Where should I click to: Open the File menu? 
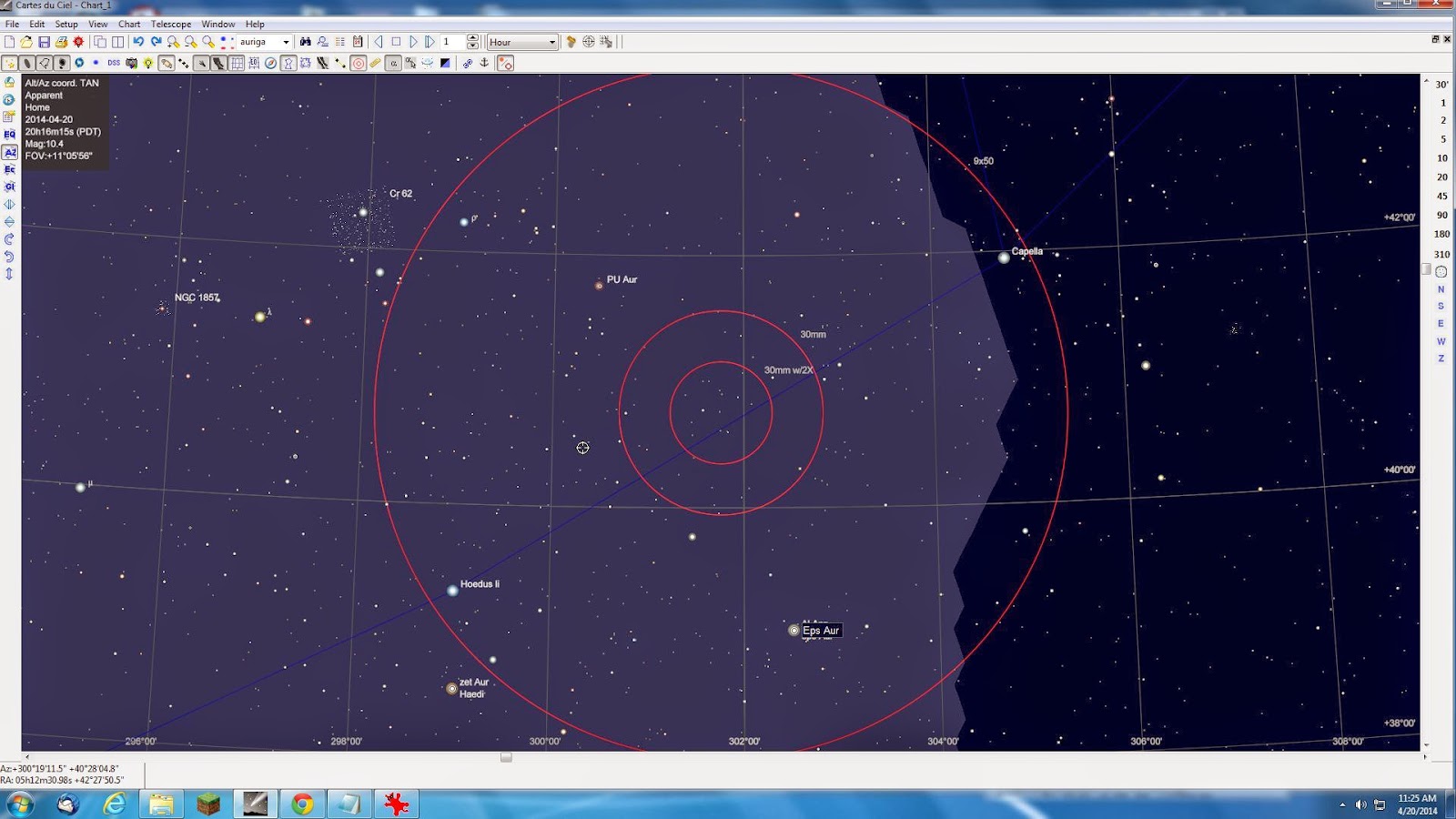coord(12,24)
